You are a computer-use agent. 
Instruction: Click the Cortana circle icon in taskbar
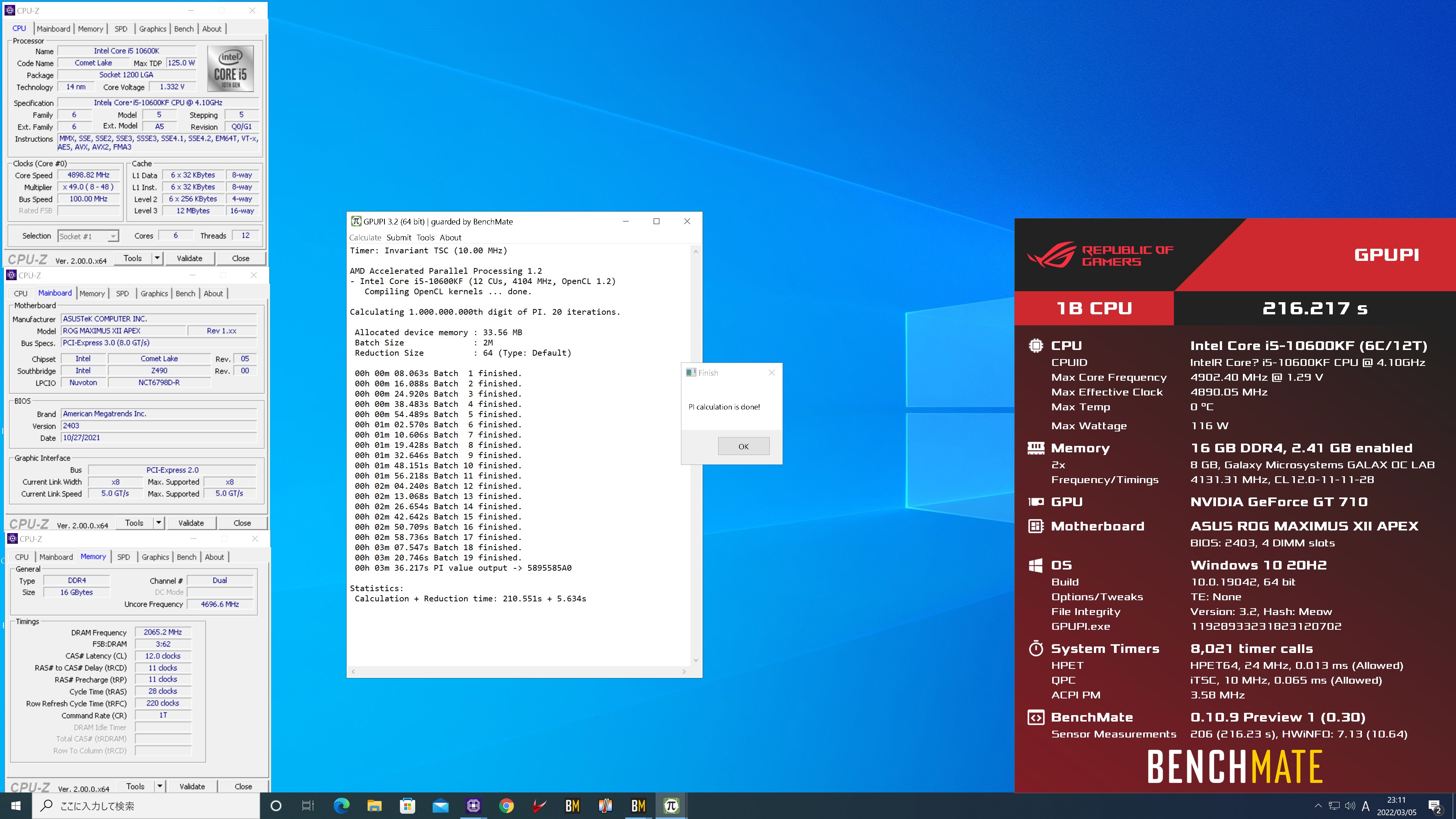click(x=276, y=805)
